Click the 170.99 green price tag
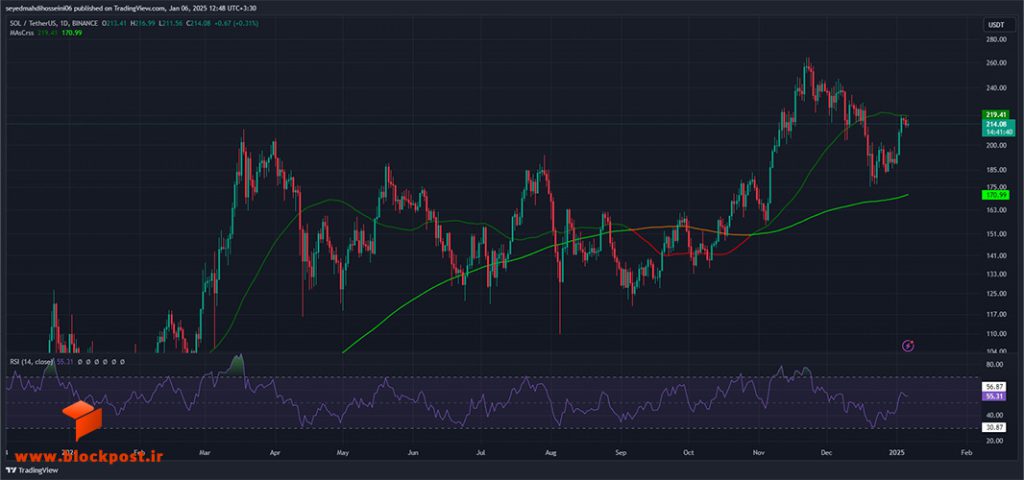The width and height of the screenshot is (1024, 480). (x=994, y=195)
